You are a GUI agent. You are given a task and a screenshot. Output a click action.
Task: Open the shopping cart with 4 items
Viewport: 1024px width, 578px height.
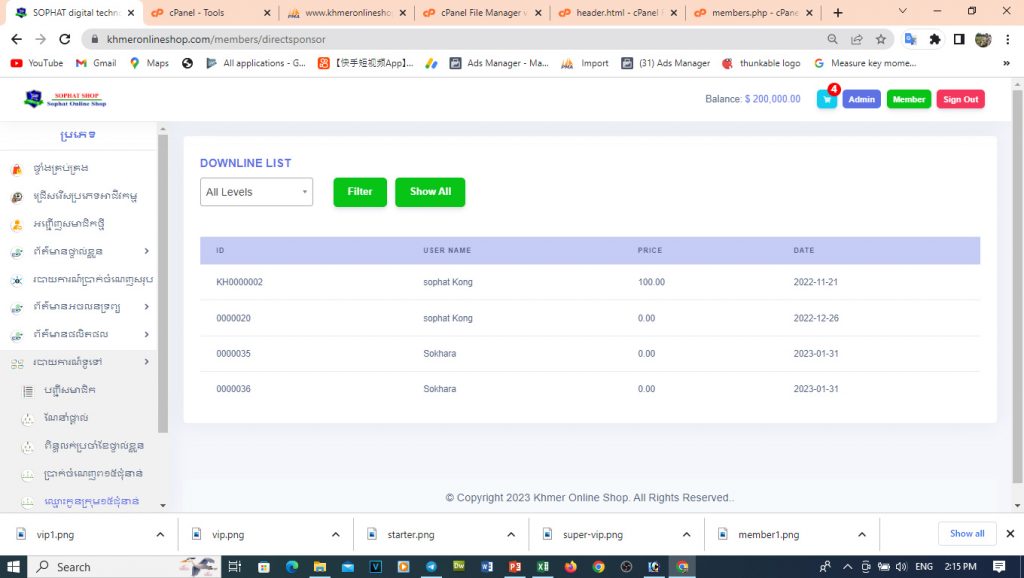[x=827, y=99]
